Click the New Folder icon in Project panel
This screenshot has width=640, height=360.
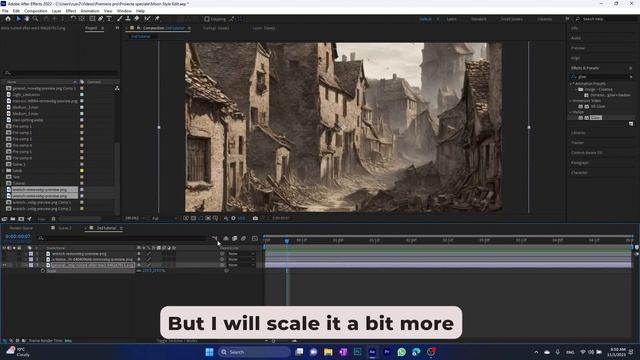click(13, 219)
